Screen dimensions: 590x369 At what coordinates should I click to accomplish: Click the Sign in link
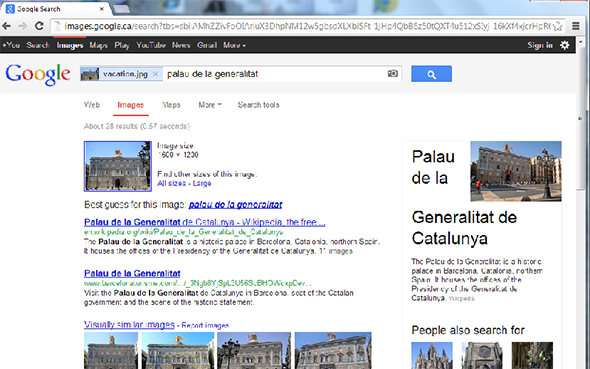540,45
